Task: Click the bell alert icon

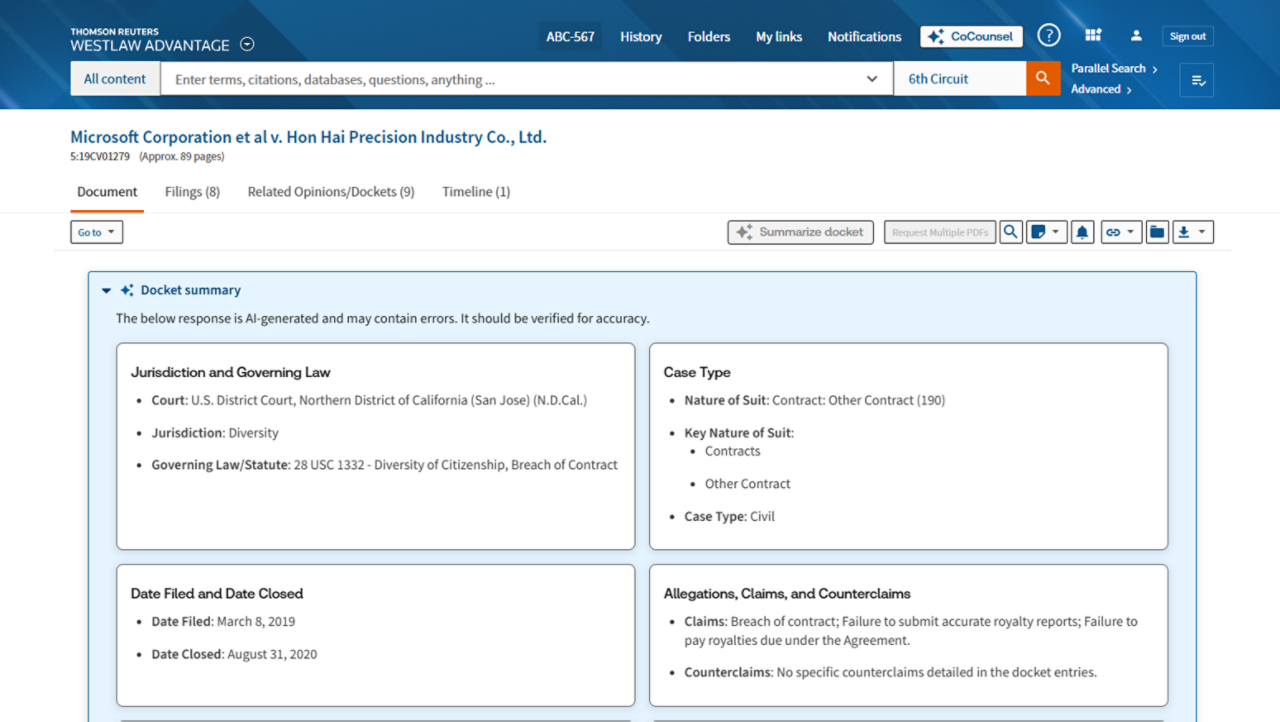Action: tap(1082, 232)
